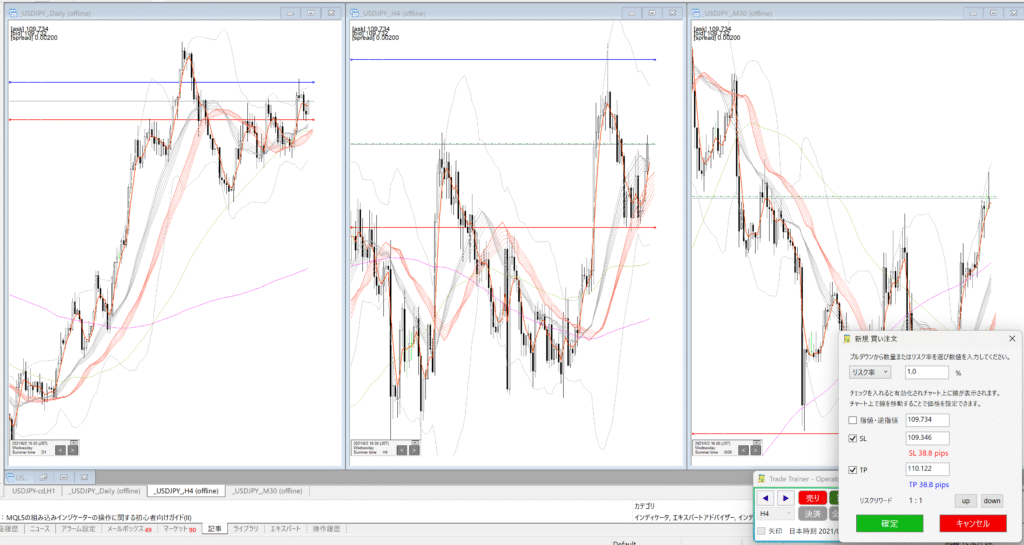Select the red horizontal line on Daily chart
The image size is (1024, 545).
coord(161,119)
